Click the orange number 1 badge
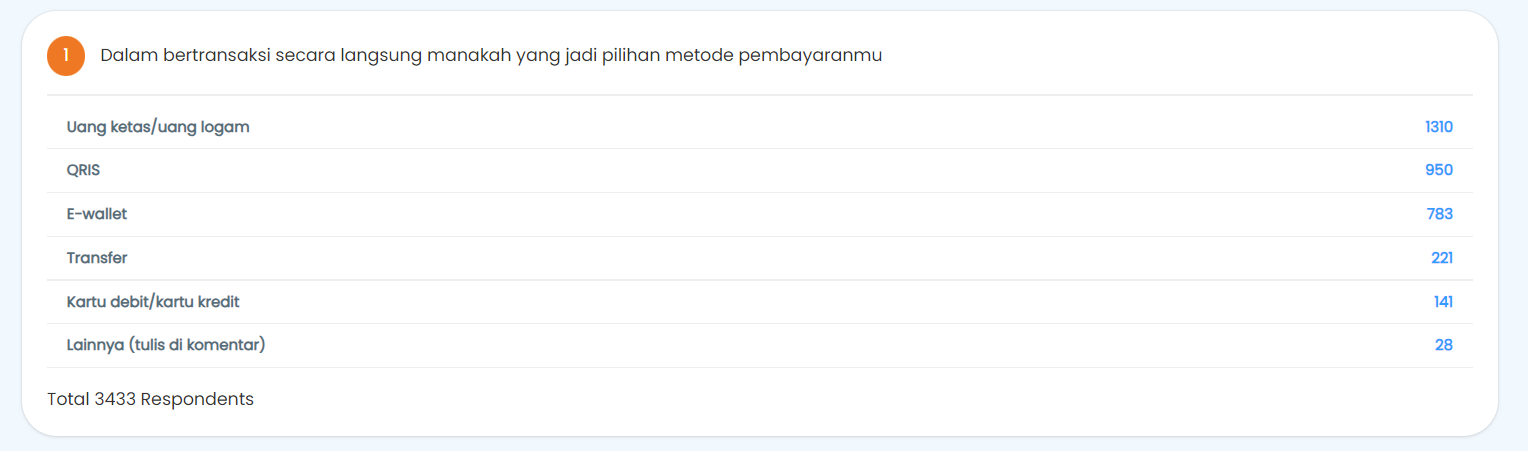1528x451 pixels. tap(66, 56)
